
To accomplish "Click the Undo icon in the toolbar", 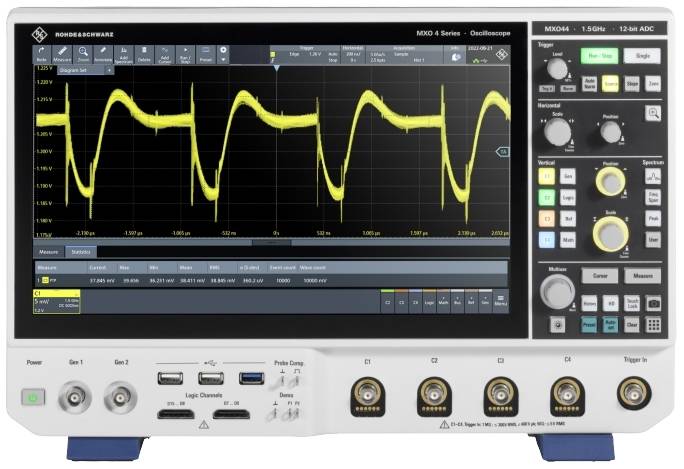I will [x=42, y=53].
